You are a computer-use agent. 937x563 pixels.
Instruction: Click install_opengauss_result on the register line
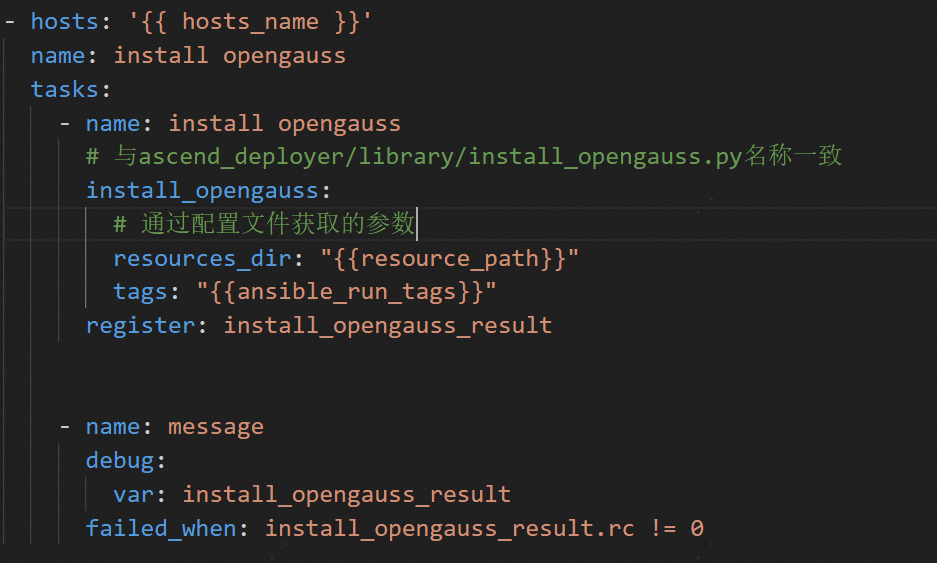pos(387,325)
